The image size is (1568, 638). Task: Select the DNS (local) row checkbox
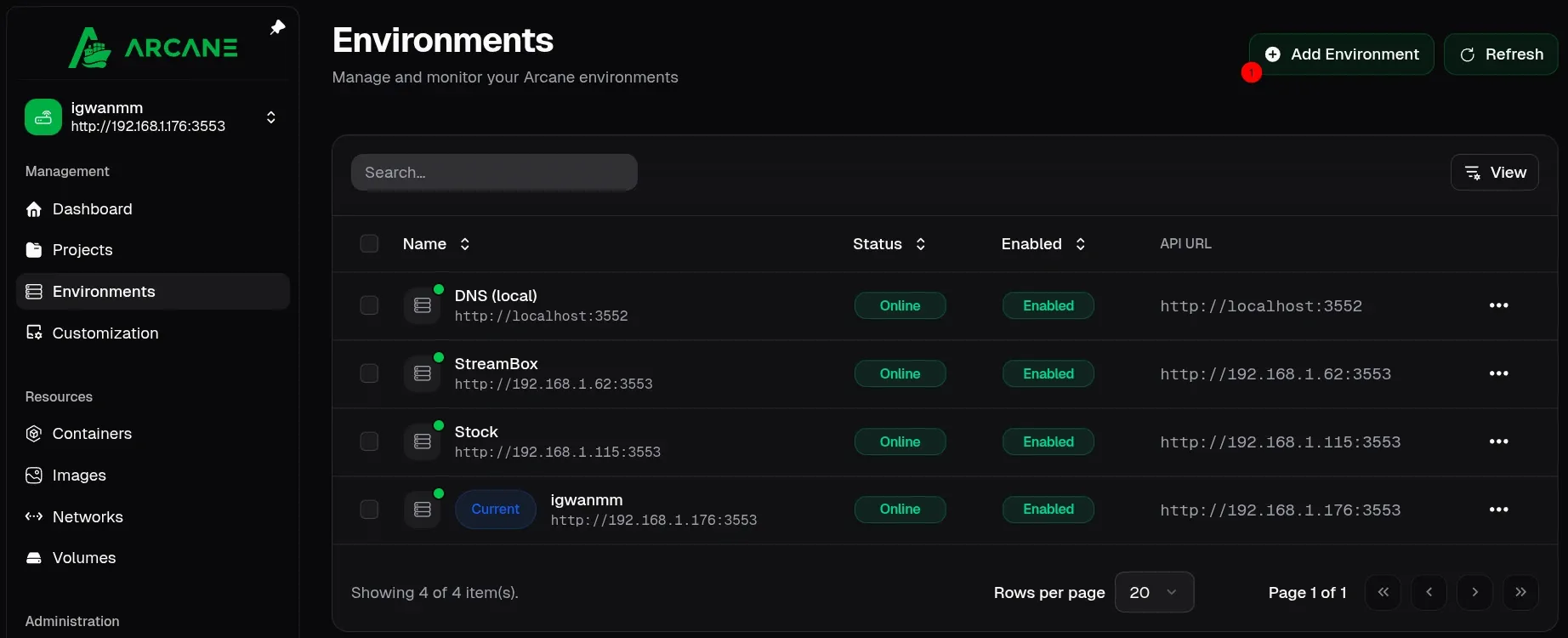click(x=369, y=305)
